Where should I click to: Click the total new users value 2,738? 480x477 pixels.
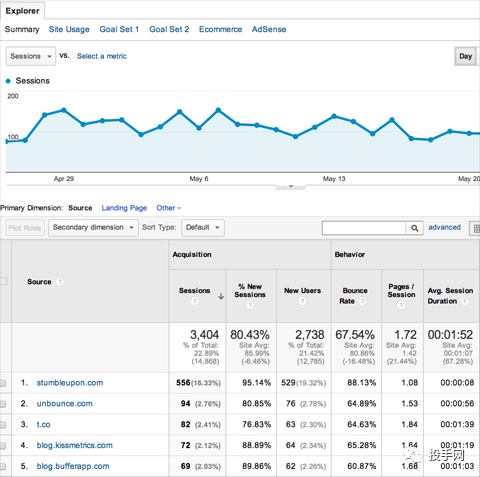point(310,335)
